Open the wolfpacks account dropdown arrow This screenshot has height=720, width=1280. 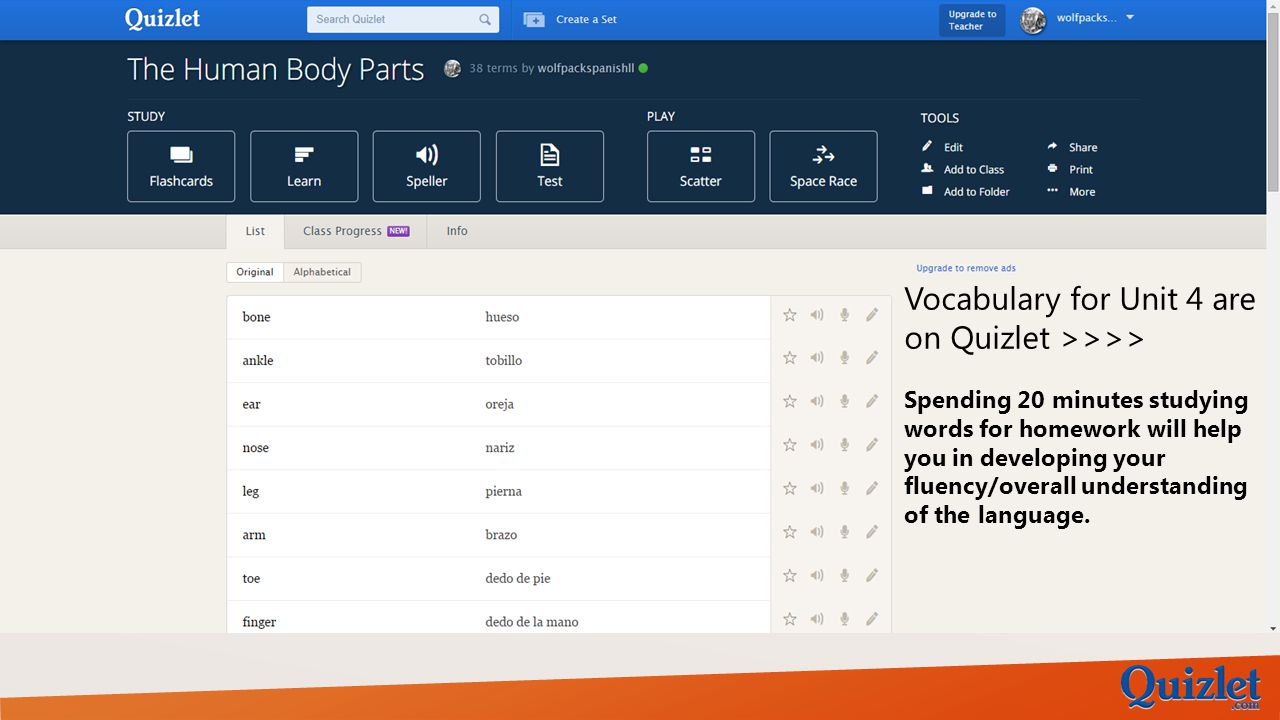(1130, 18)
